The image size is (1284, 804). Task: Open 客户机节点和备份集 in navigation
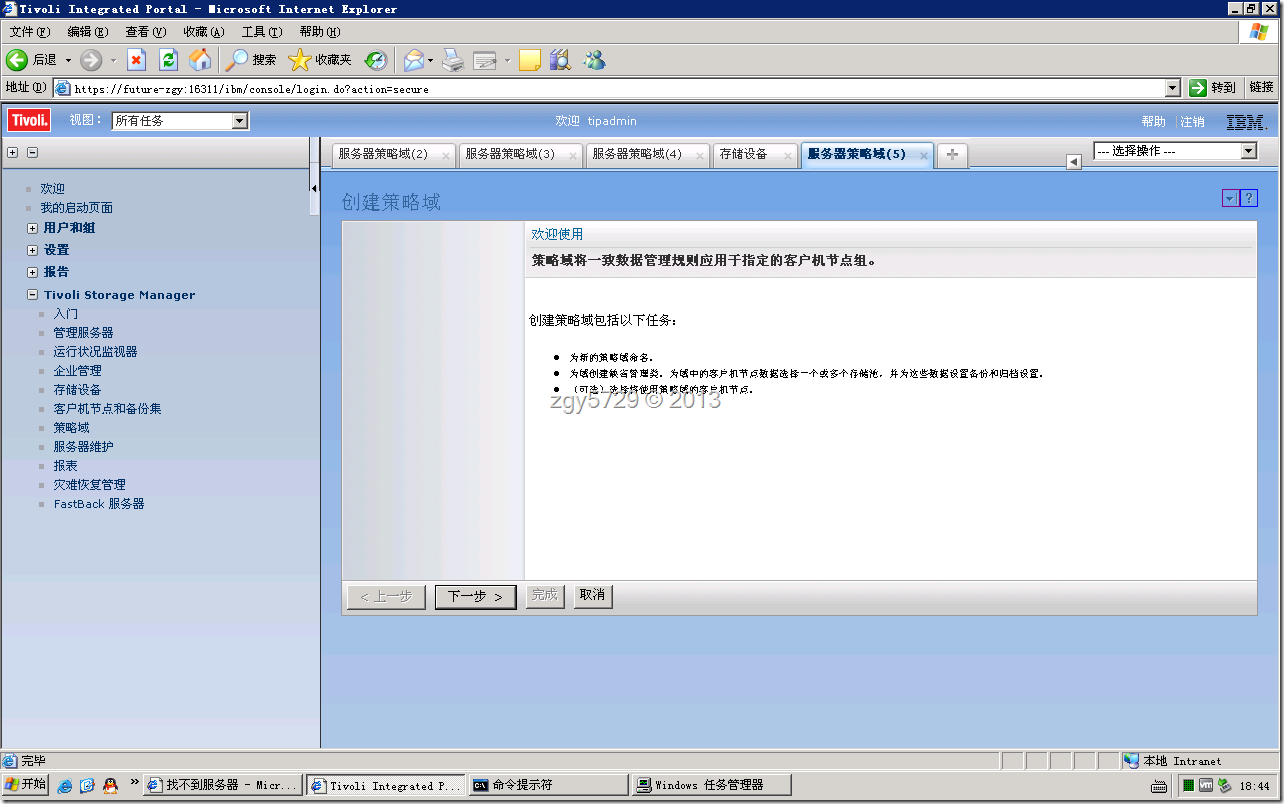point(108,409)
